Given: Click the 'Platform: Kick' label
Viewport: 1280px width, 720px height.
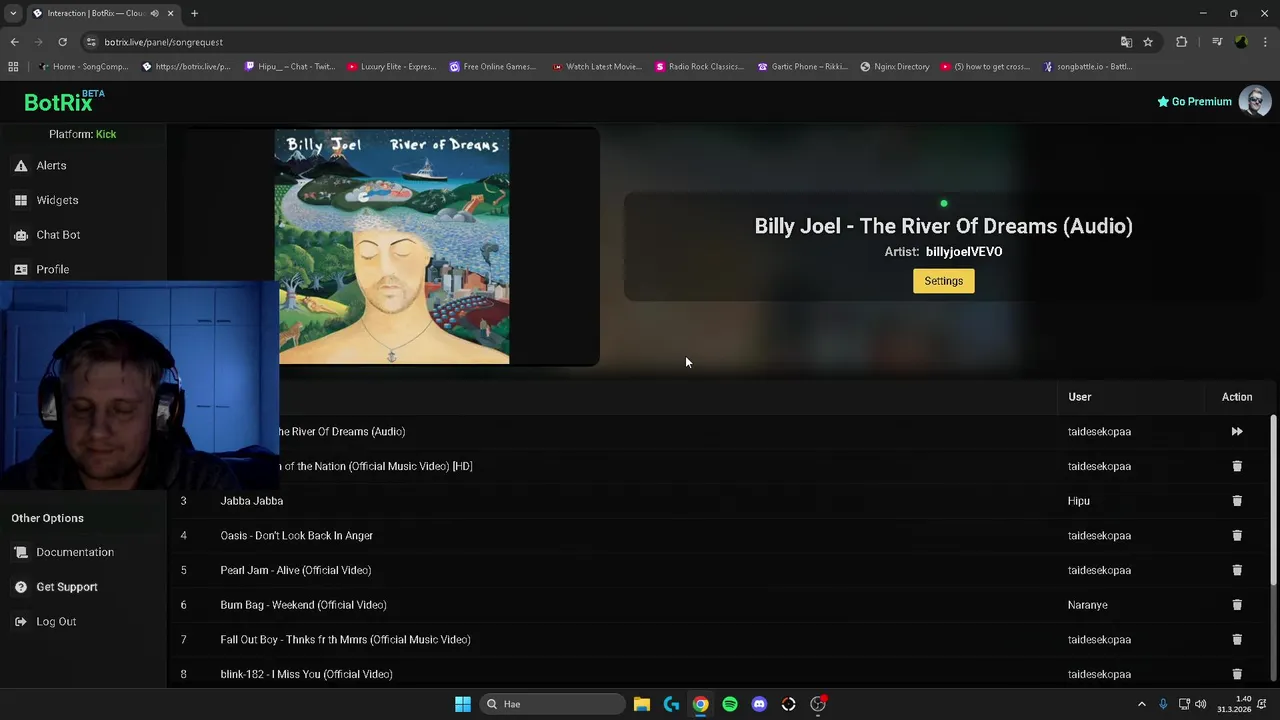Looking at the screenshot, I should (82, 134).
